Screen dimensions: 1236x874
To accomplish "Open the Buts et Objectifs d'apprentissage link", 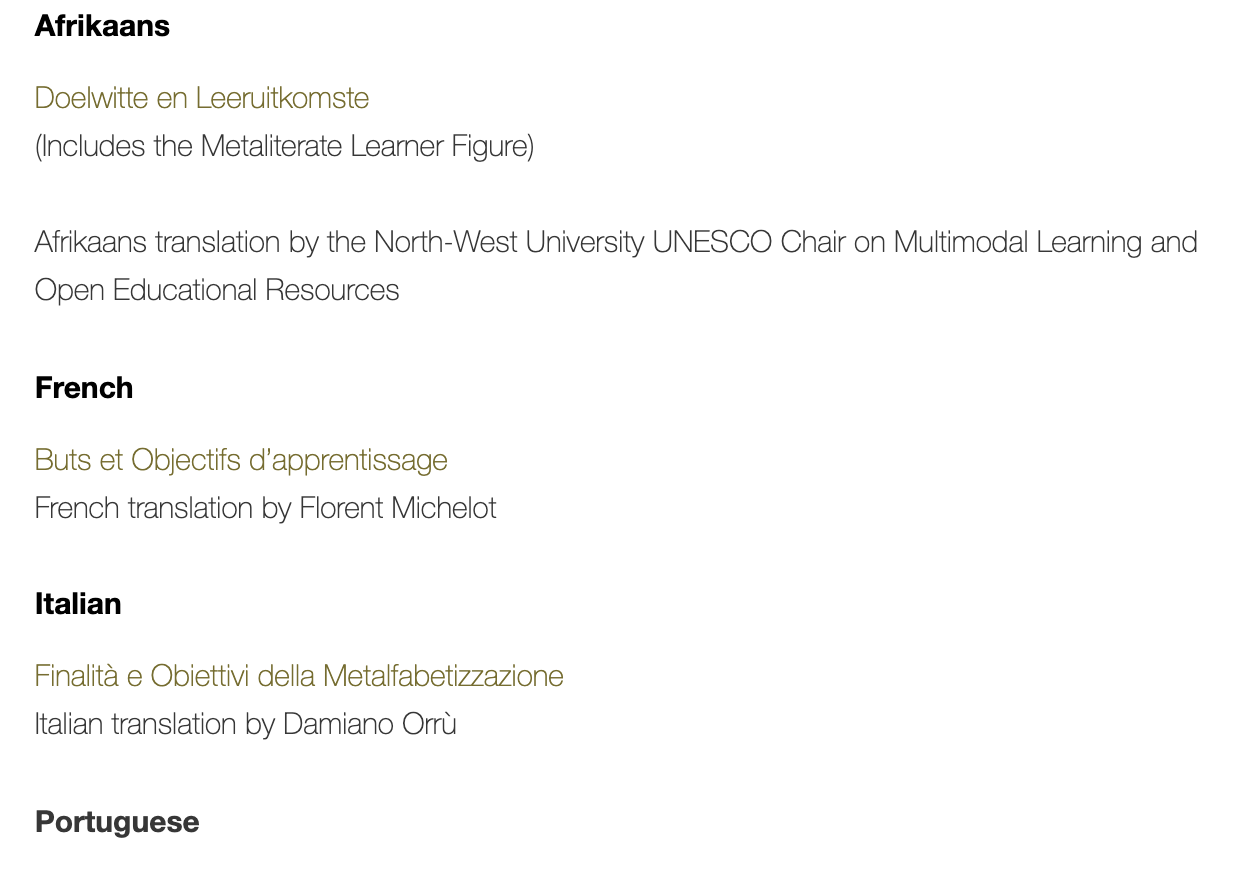I will tap(241, 460).
